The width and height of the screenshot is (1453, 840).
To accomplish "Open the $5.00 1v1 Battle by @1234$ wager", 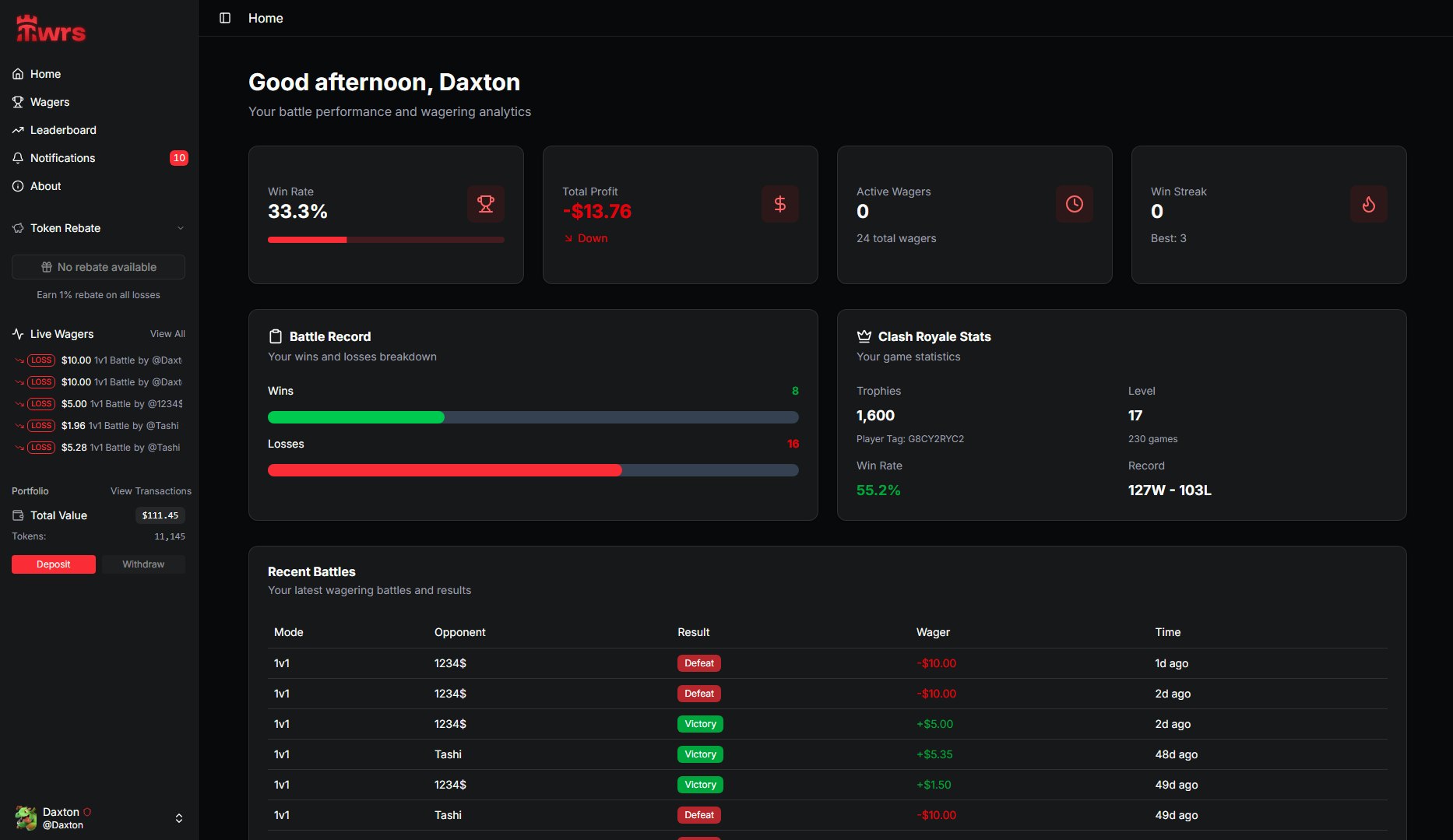I will 99,404.
